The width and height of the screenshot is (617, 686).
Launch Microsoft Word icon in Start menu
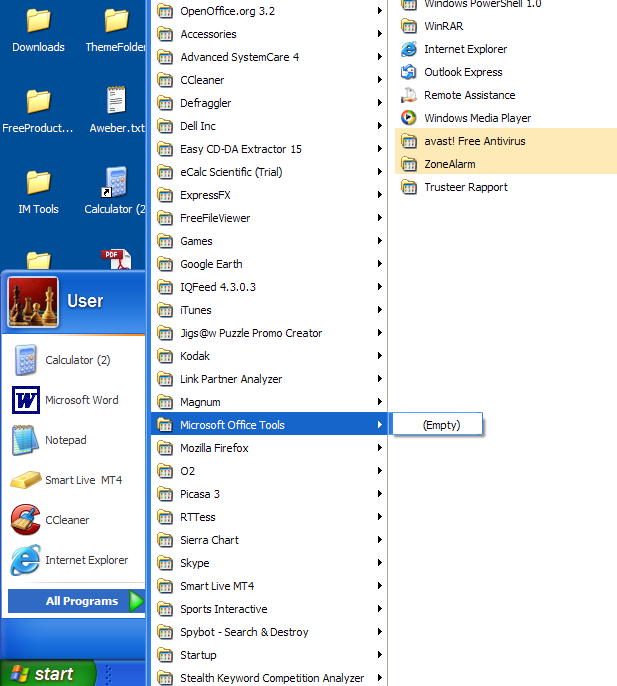(26, 400)
